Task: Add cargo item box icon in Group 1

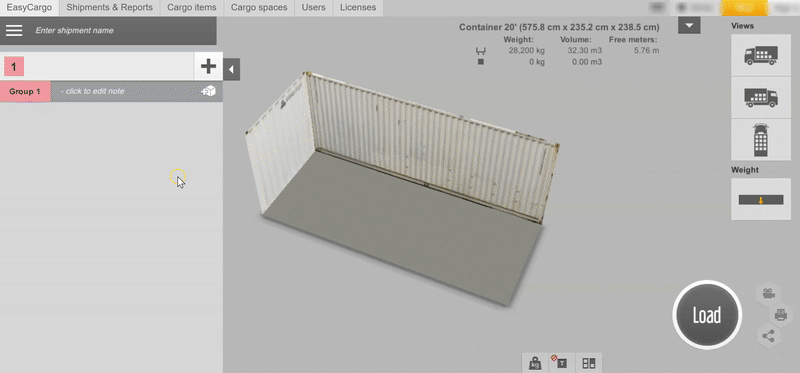Action: click(208, 91)
